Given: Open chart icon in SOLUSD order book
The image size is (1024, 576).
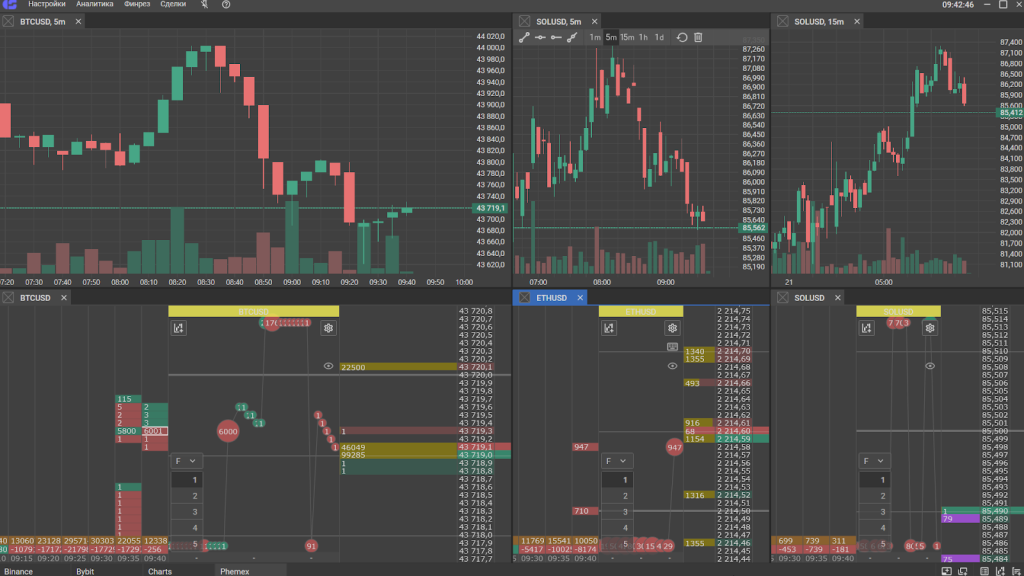Looking at the screenshot, I should pyautogui.click(x=867, y=328).
